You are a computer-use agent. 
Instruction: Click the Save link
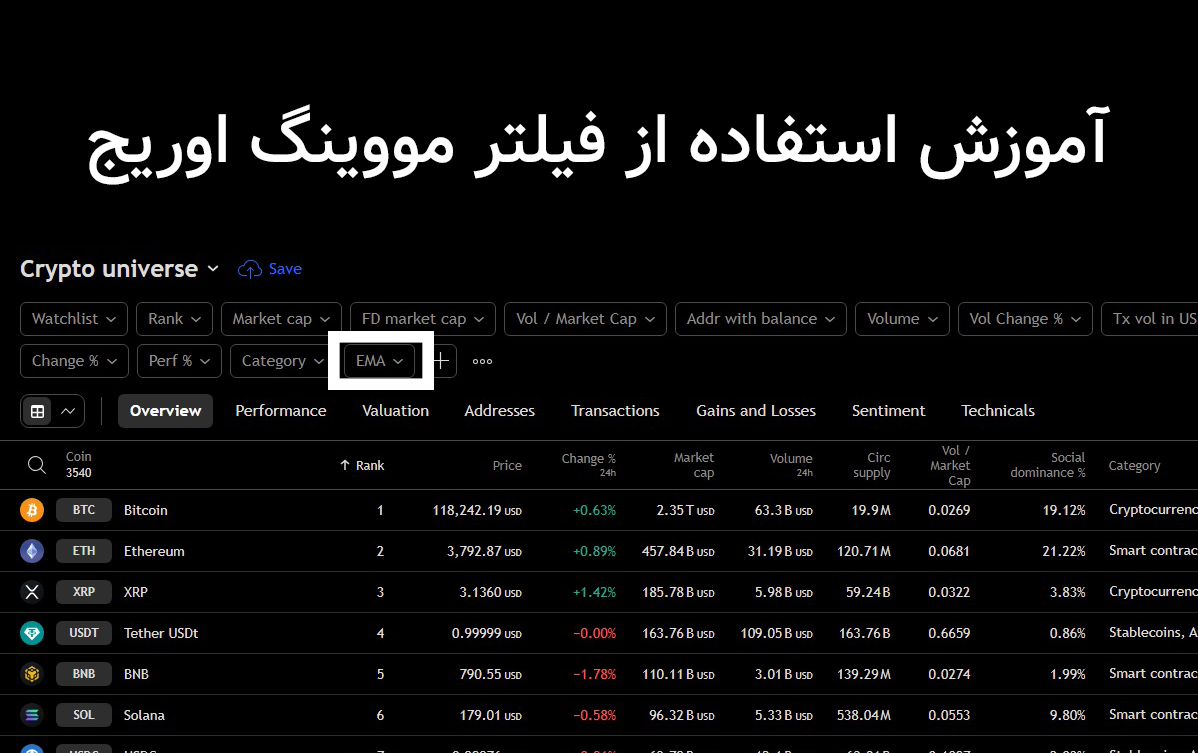coord(285,268)
